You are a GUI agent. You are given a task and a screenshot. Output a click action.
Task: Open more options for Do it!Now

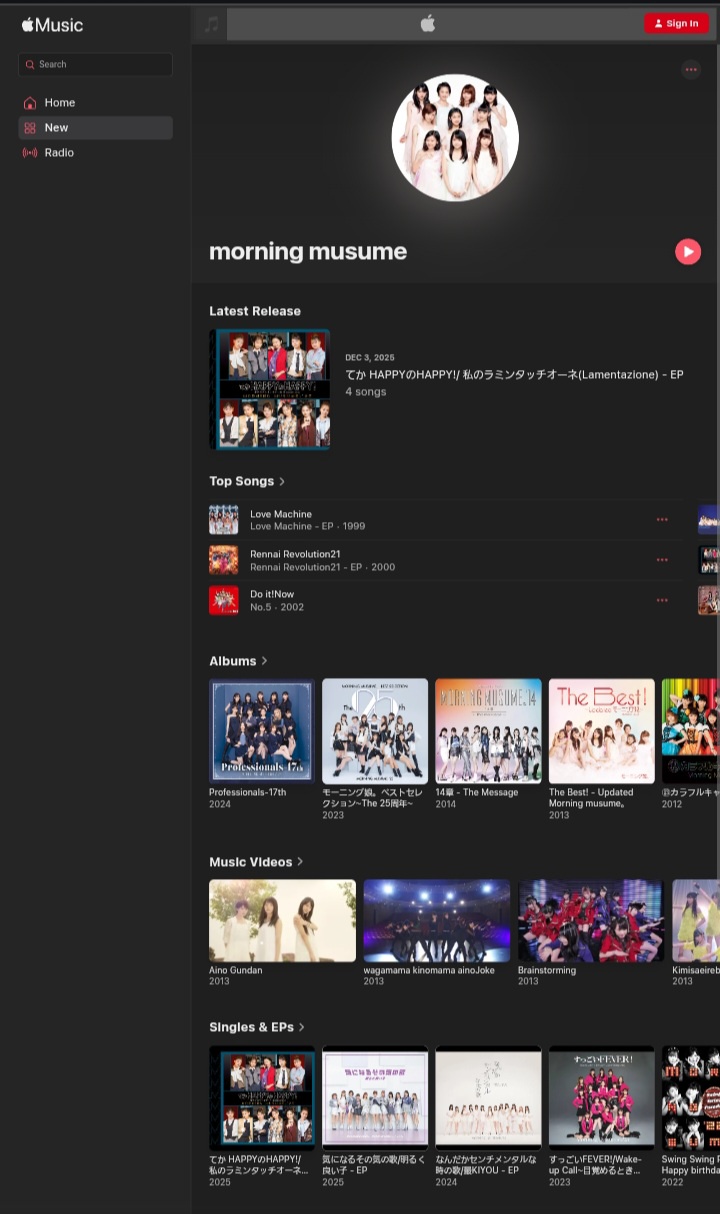click(x=661, y=600)
